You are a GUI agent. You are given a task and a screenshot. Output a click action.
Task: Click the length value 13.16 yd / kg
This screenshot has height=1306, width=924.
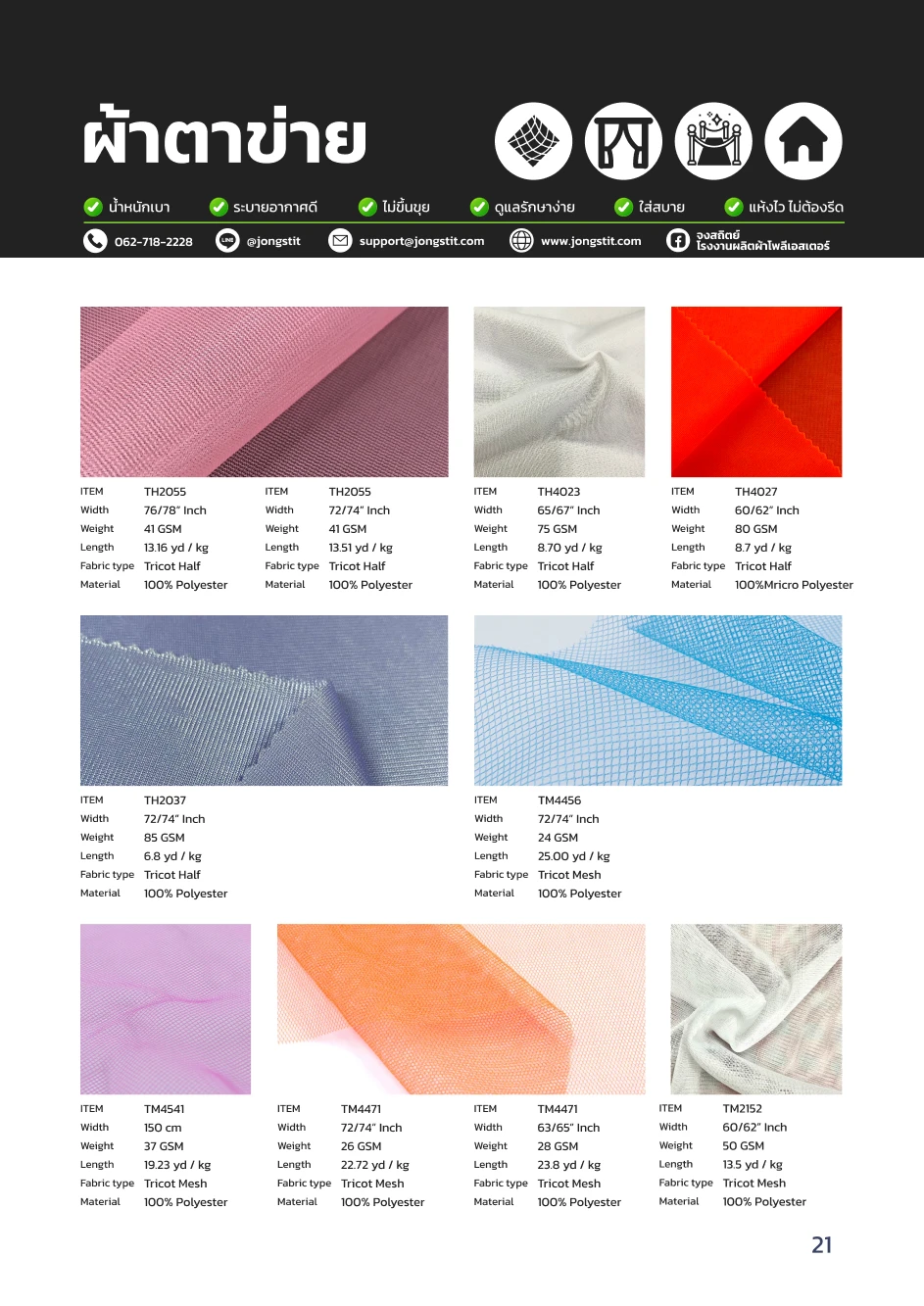[176, 548]
